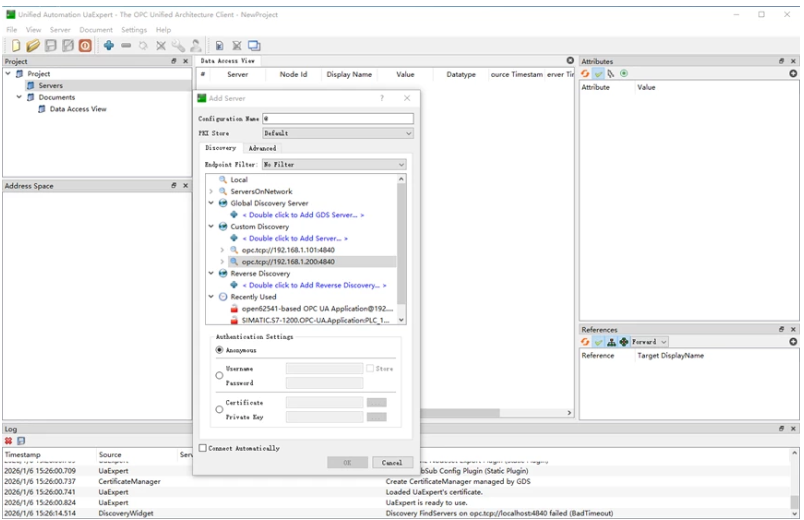Open the Endpoint Filter dropdown
The width and height of the screenshot is (804, 520).
[x=334, y=164]
